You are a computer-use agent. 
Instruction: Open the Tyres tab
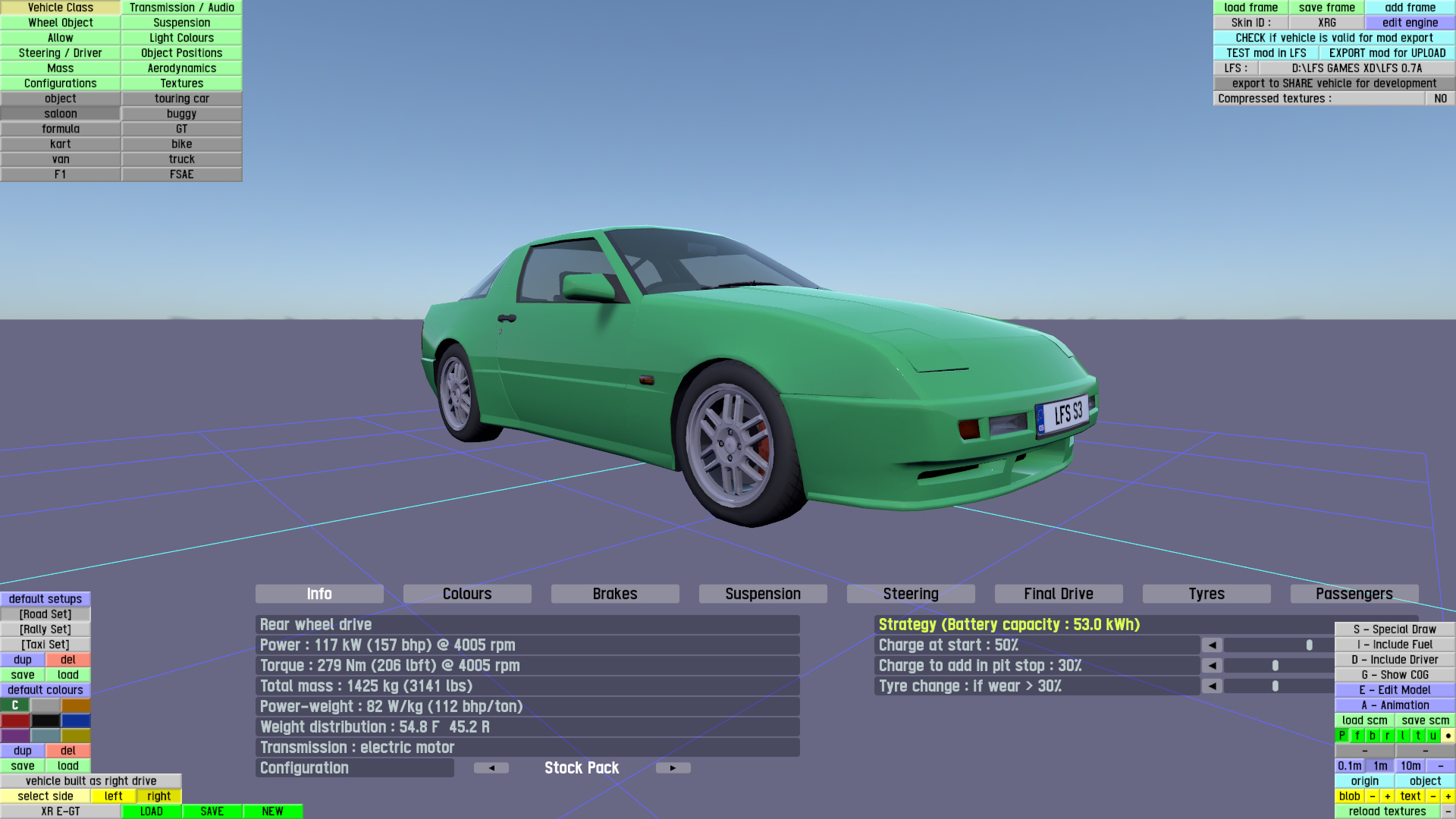click(1206, 594)
